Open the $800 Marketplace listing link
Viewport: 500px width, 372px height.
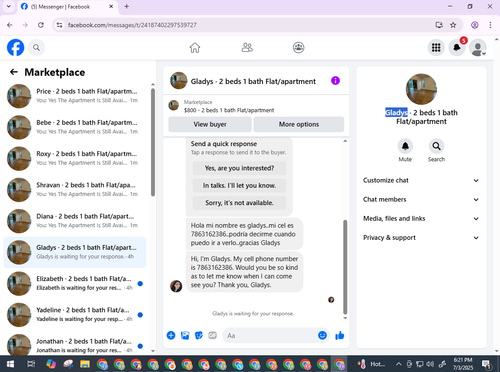coord(229,110)
